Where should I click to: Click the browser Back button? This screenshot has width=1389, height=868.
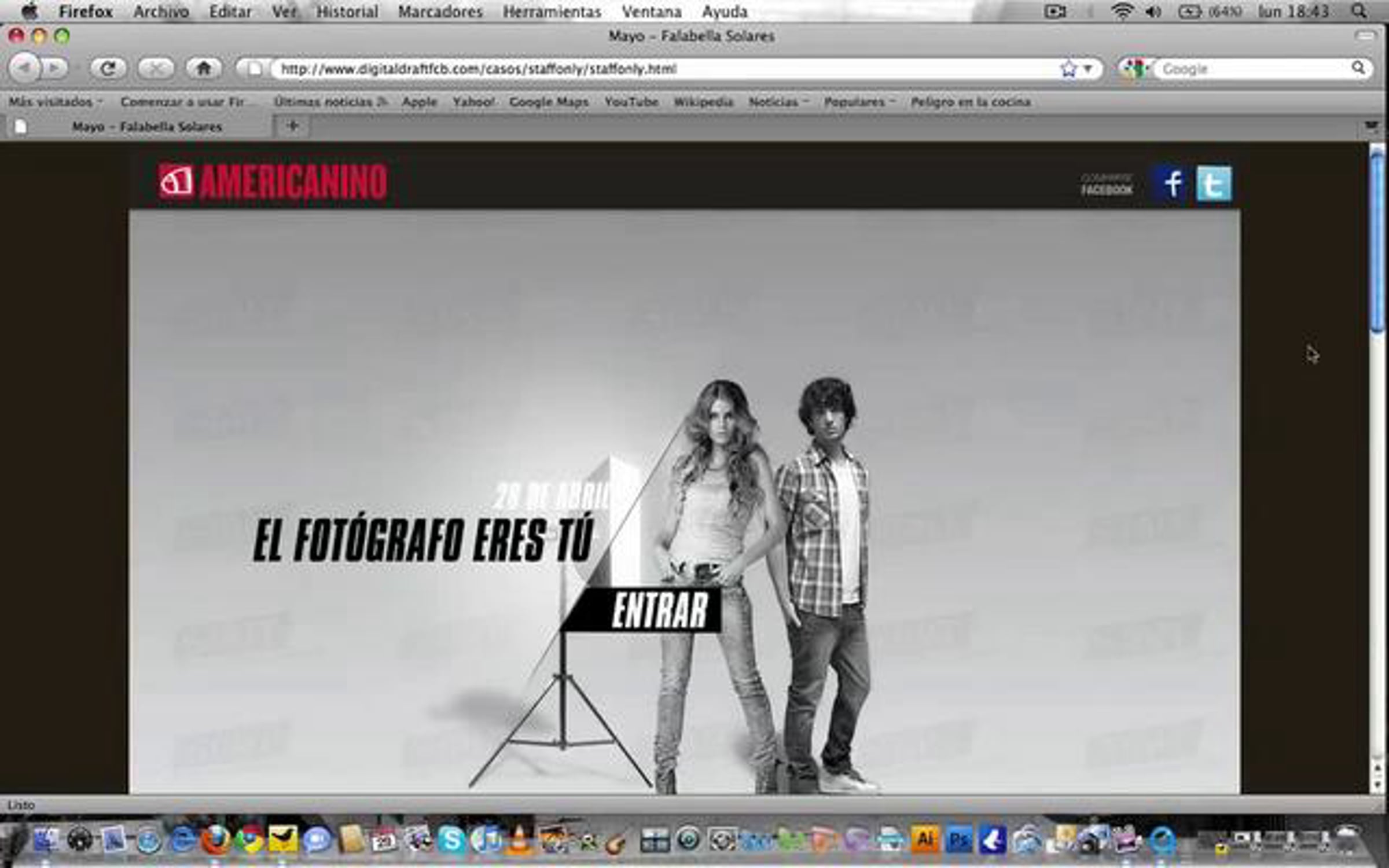point(24,69)
